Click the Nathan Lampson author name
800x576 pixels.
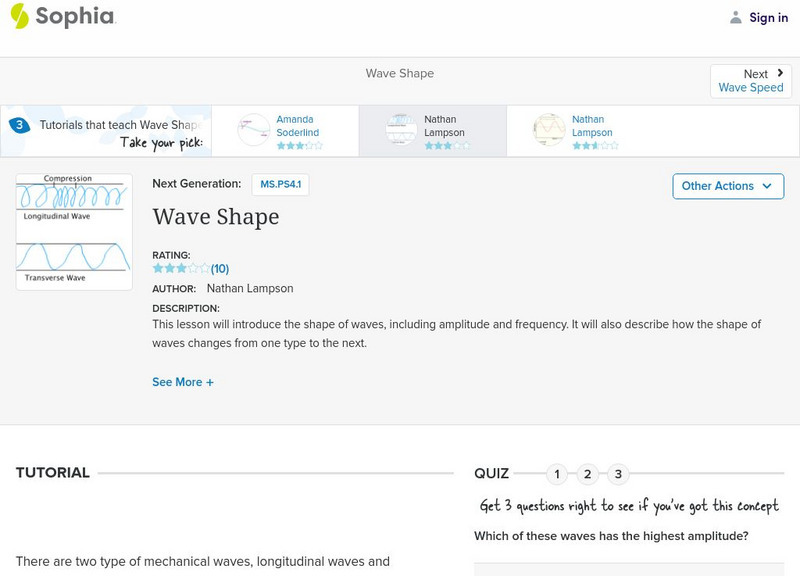(x=250, y=288)
